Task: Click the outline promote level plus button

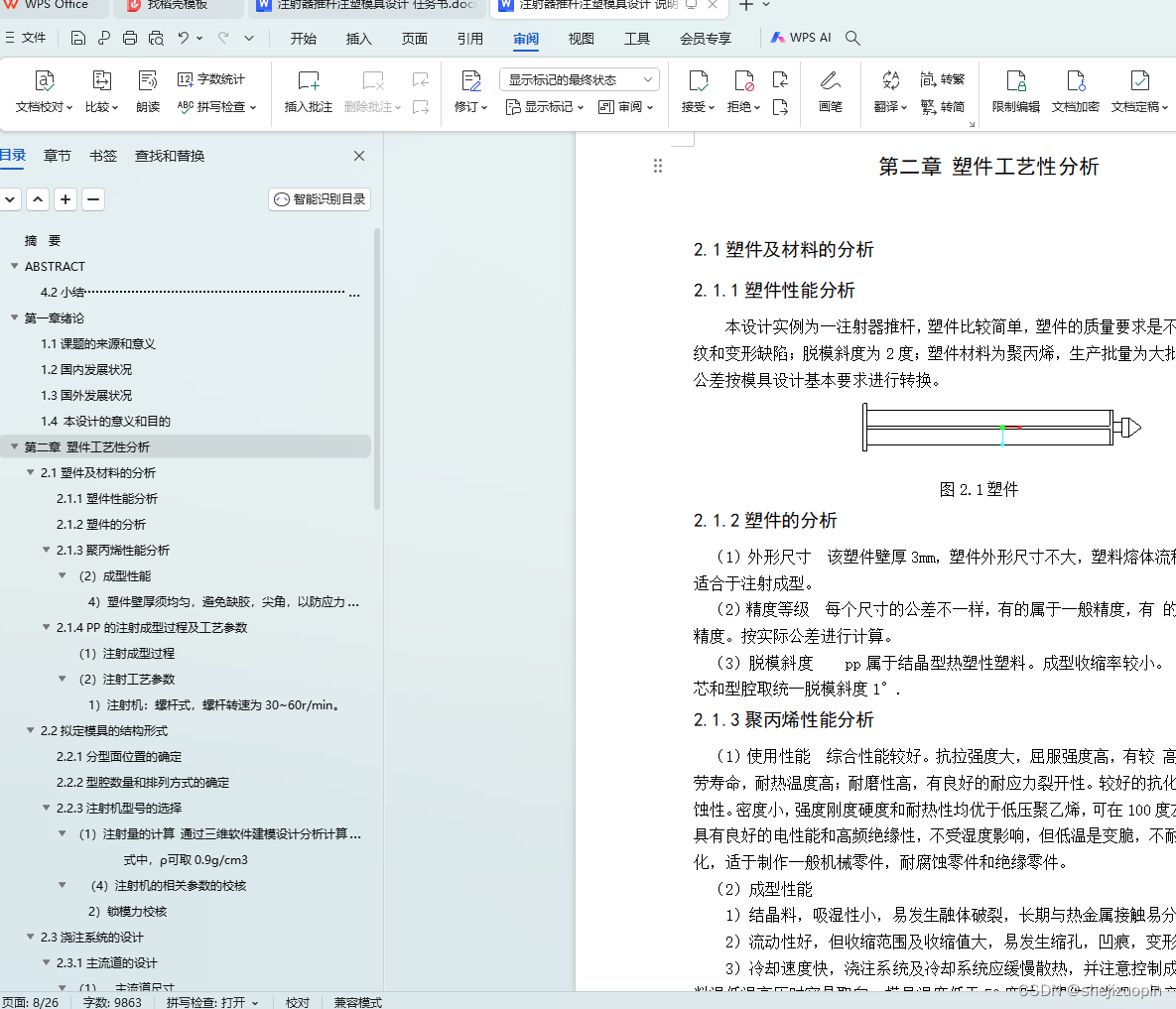Action: 65,199
